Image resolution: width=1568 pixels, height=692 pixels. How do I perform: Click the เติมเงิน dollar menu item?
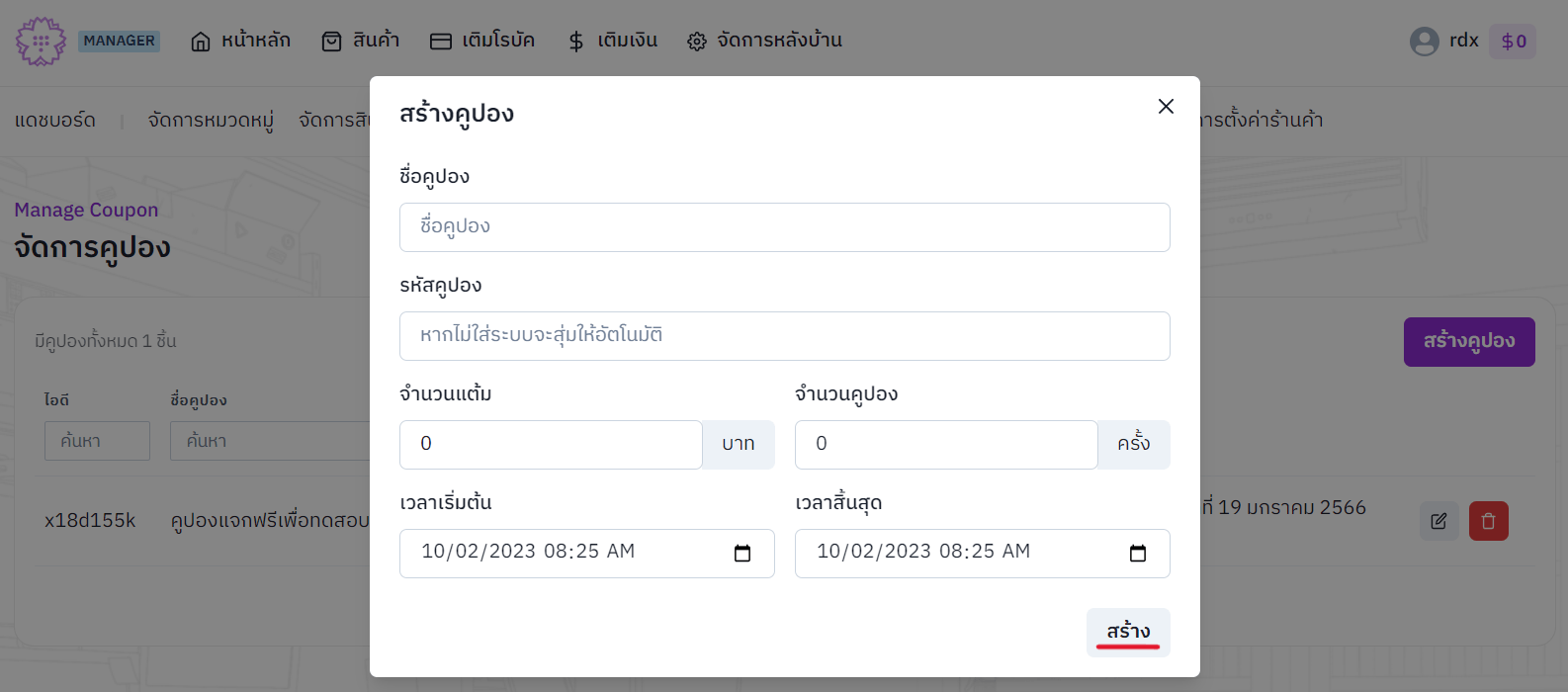[612, 41]
